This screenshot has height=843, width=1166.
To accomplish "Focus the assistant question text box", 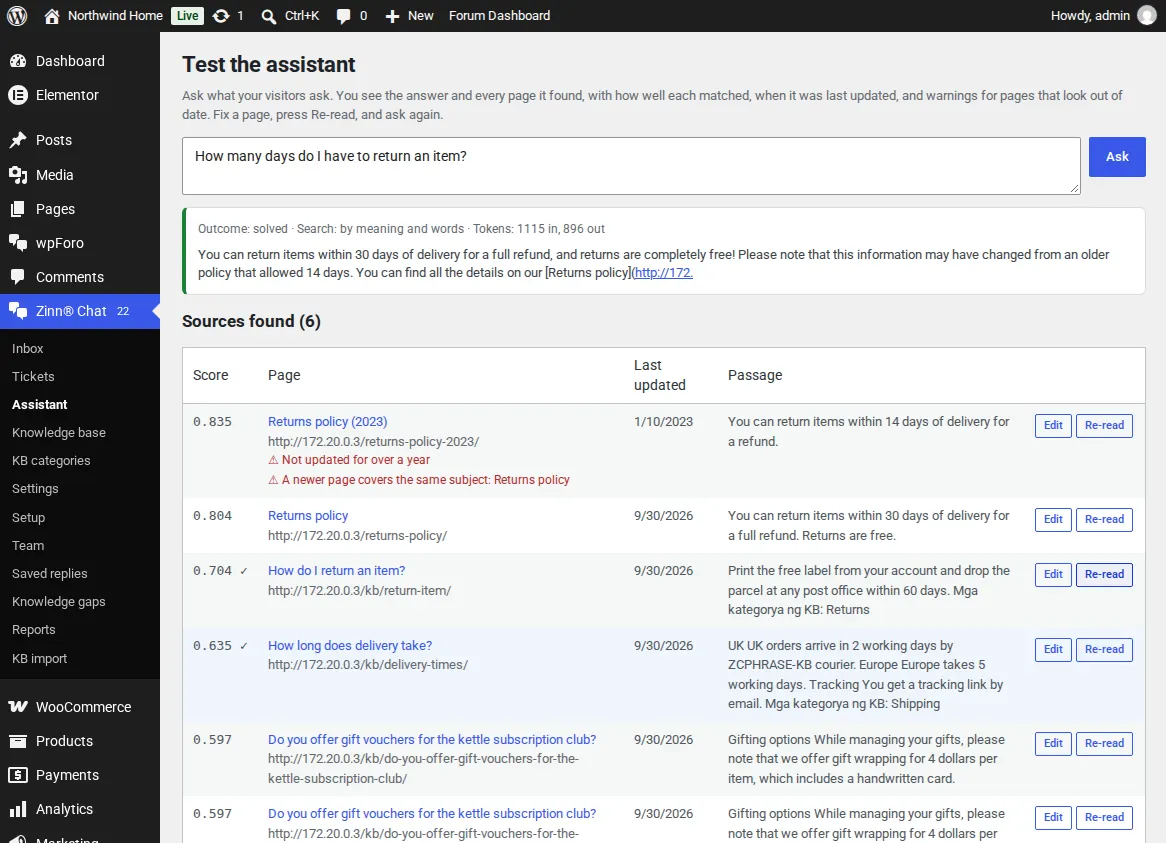I will click(631, 166).
